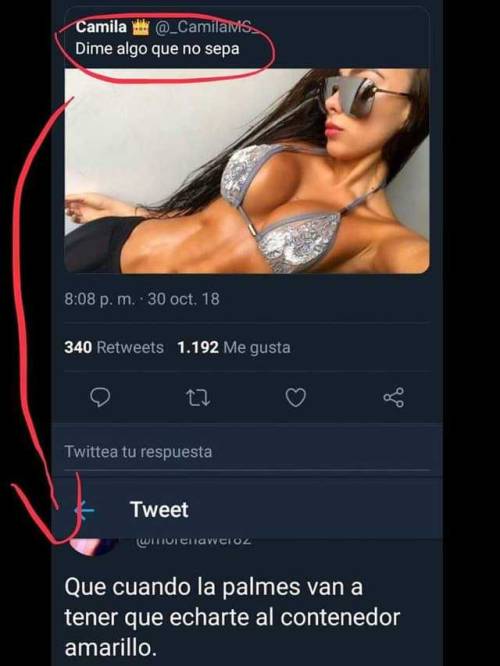Like the tweet with the heart icon

295,398
